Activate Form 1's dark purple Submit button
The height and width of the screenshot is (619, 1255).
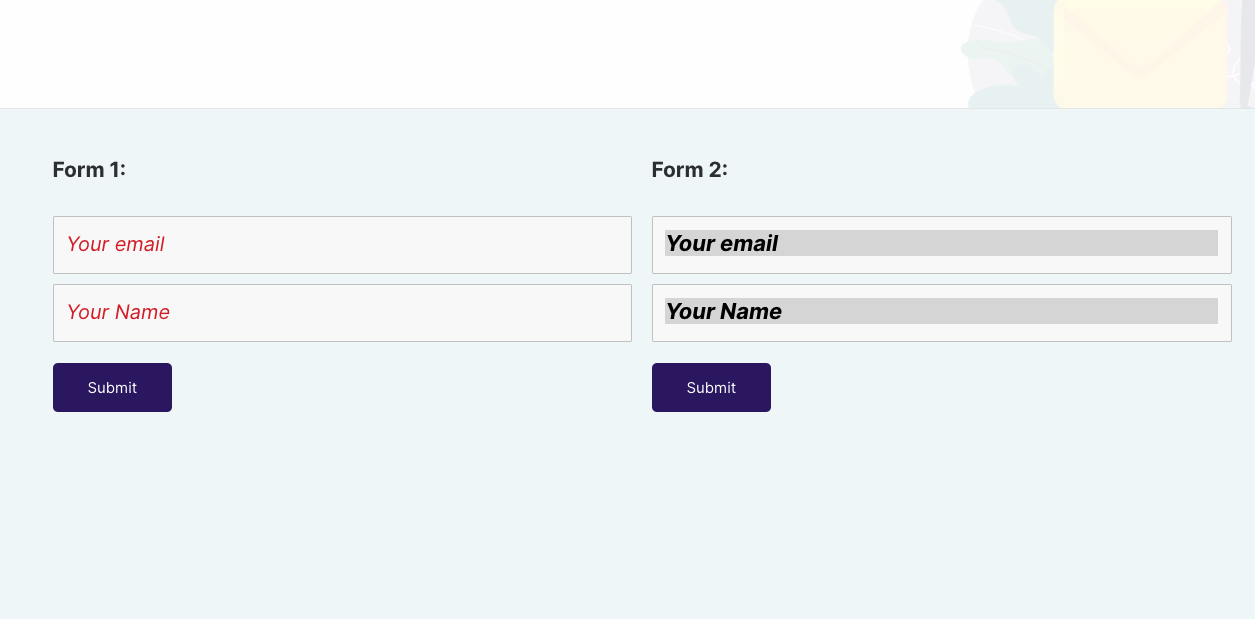pyautogui.click(x=112, y=387)
